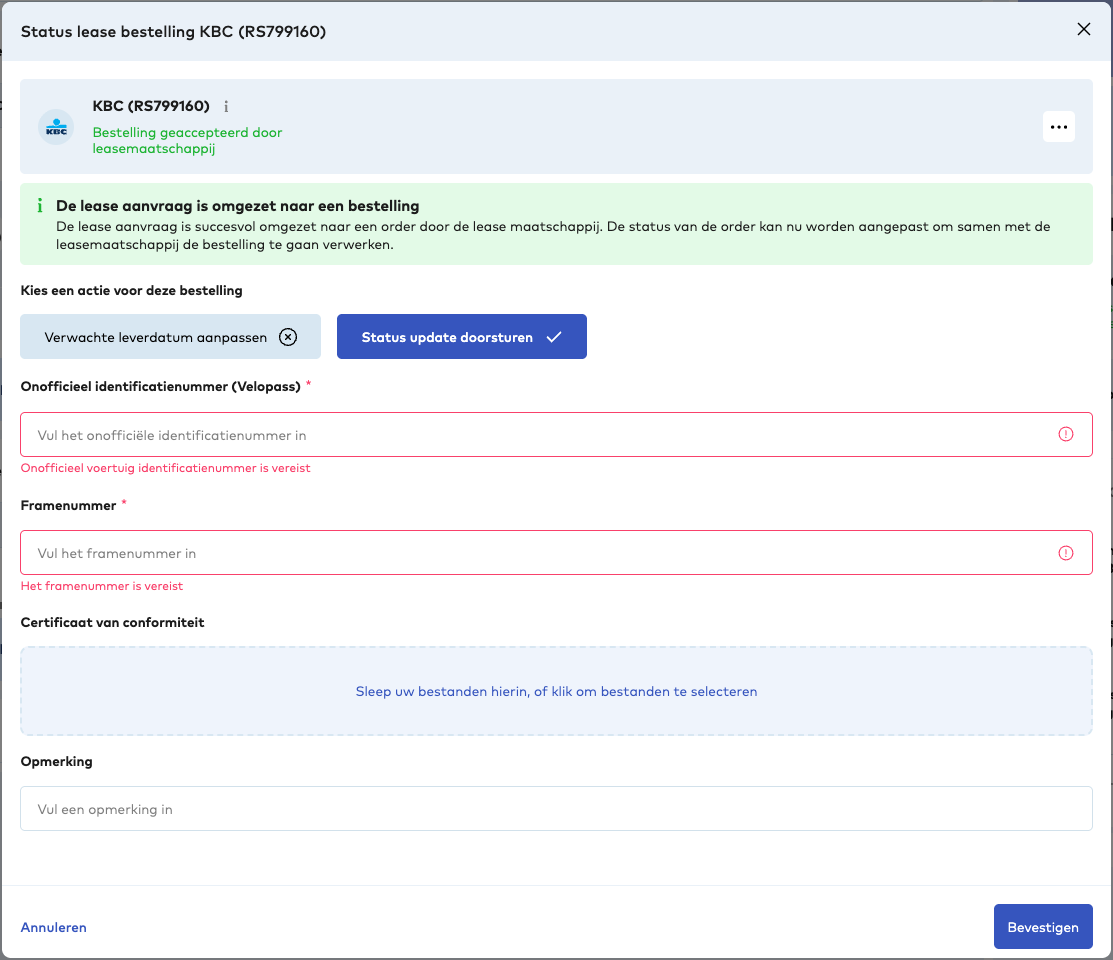Click the checkmark icon on Status update doorsturen
This screenshot has height=960, width=1113.
click(554, 337)
